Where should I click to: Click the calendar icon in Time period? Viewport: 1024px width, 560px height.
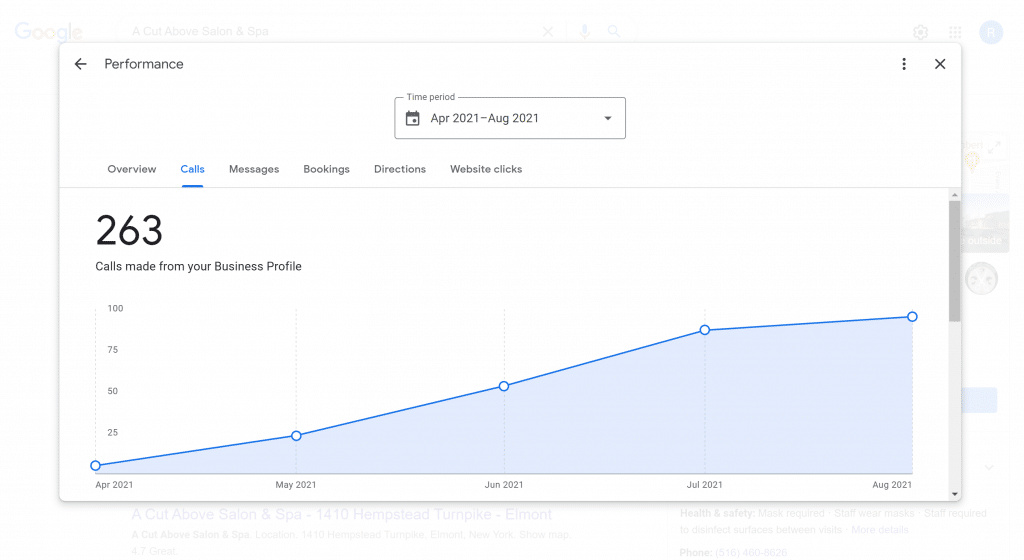coord(413,118)
